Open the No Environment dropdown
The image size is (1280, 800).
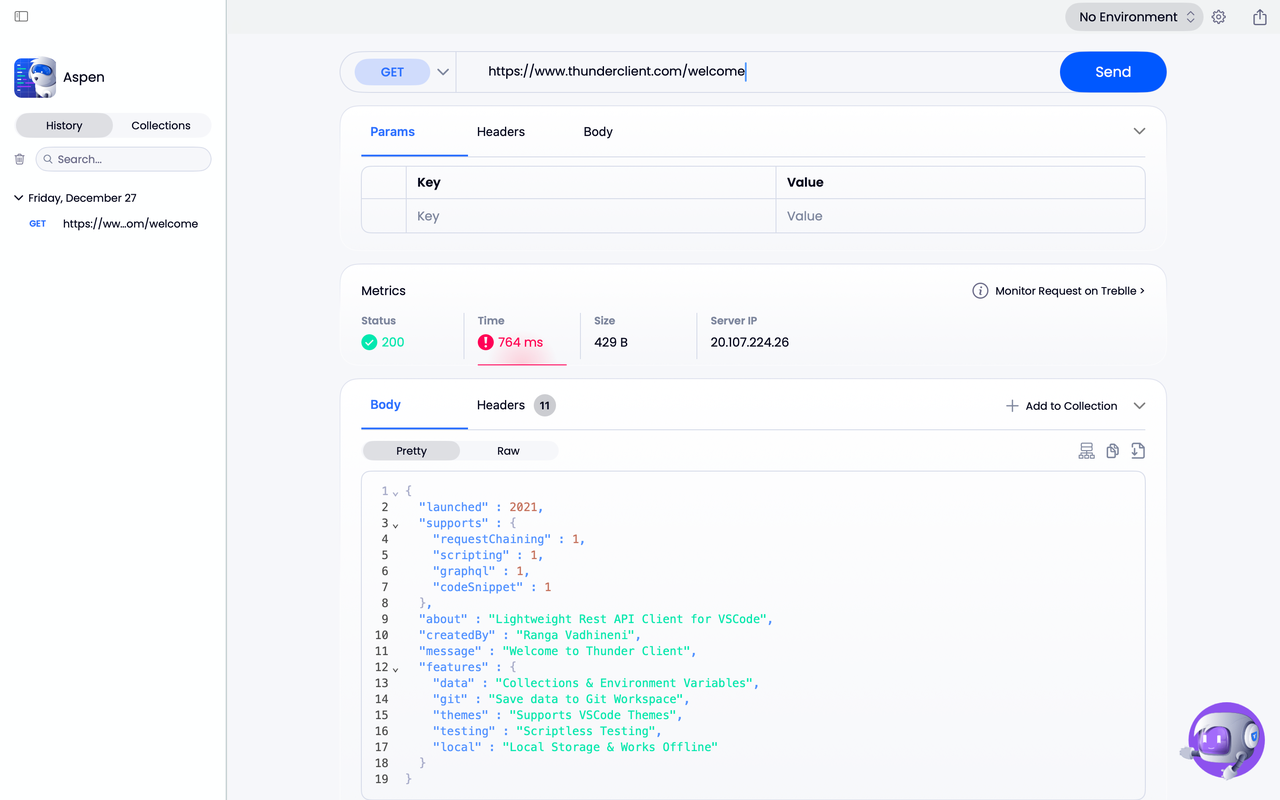pyautogui.click(x=1134, y=17)
